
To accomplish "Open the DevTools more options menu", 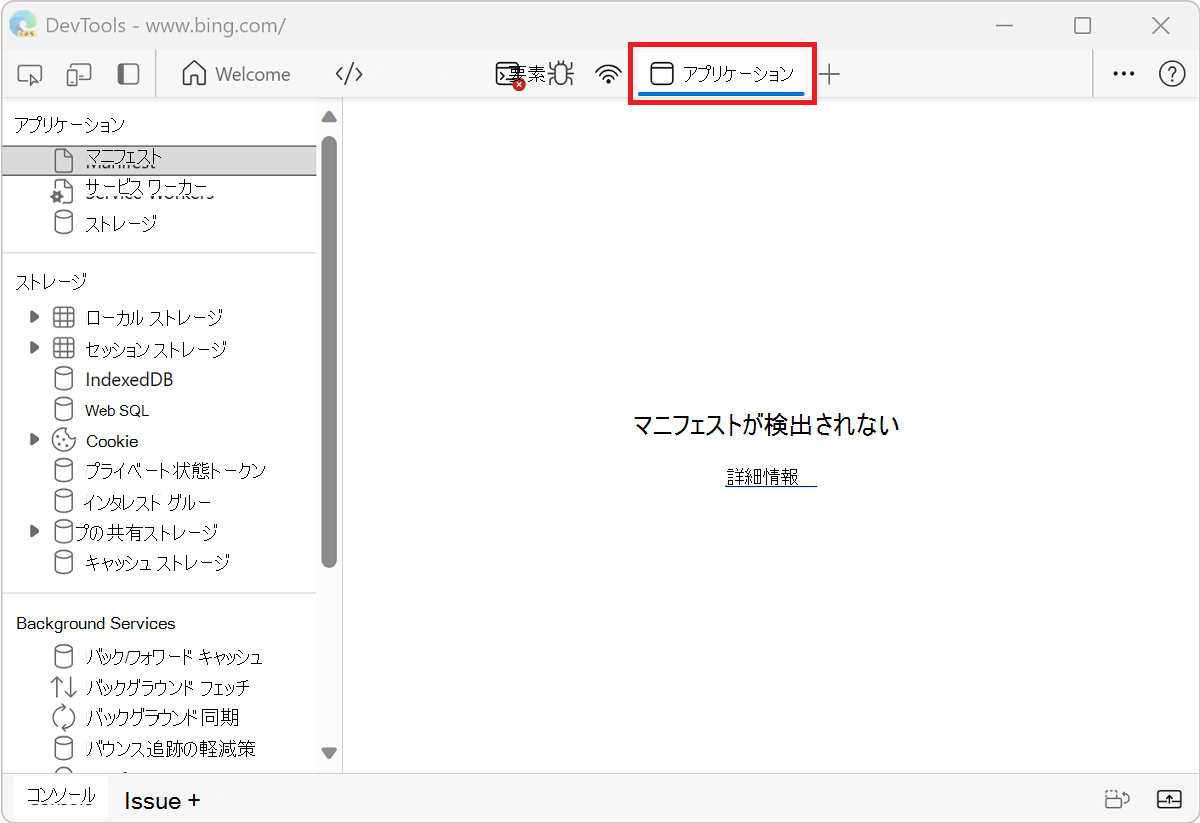I will click(1123, 73).
